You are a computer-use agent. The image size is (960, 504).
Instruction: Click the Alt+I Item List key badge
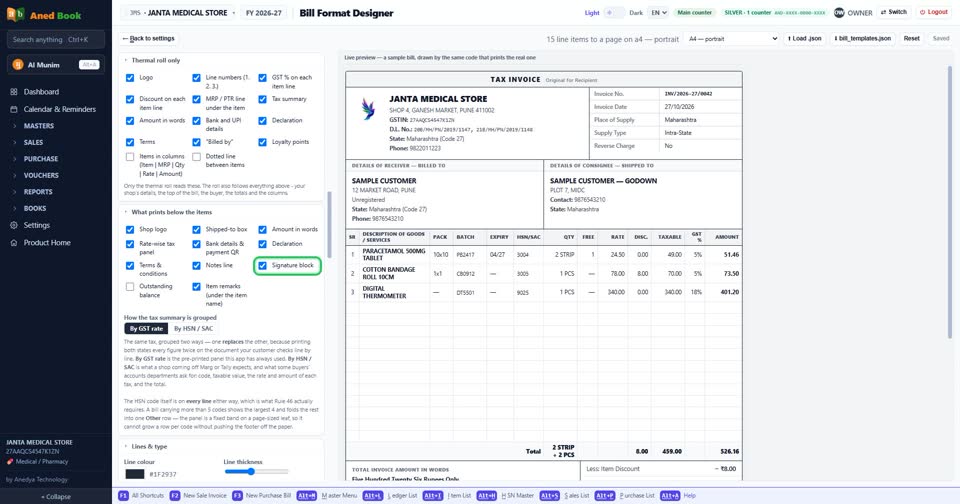coord(432,495)
